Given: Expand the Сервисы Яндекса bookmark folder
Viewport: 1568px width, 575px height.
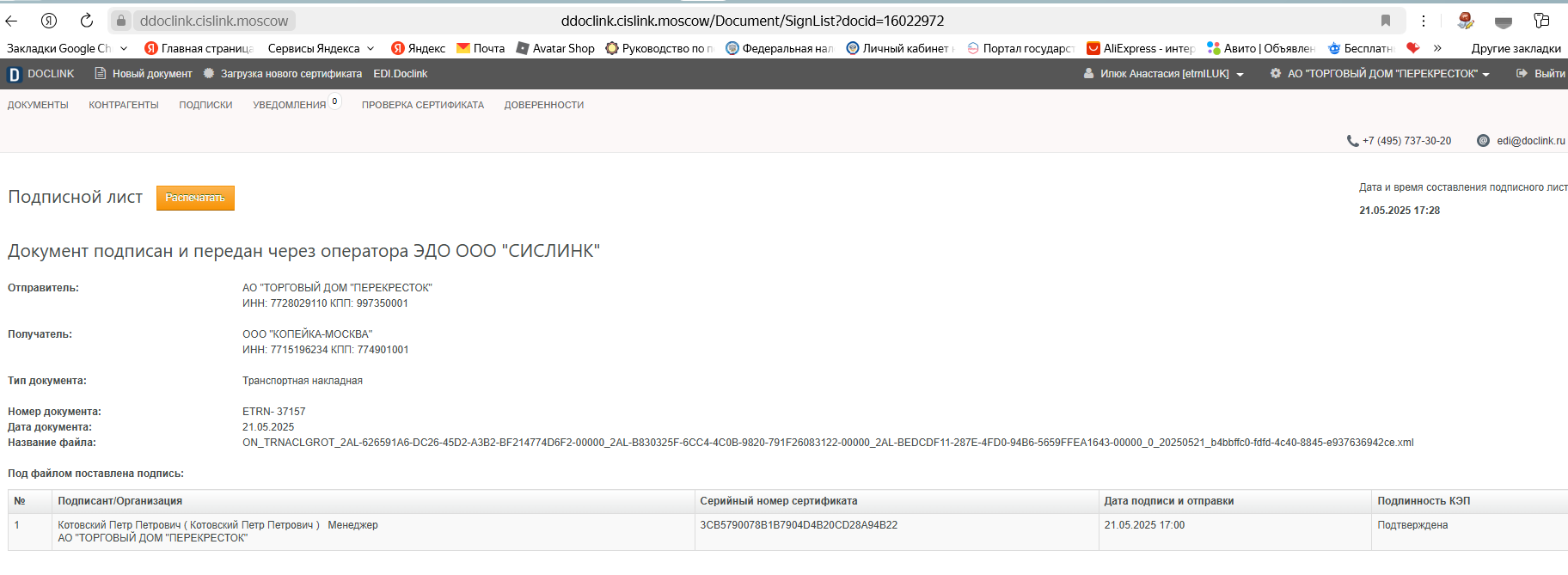Looking at the screenshot, I should tap(321, 48).
